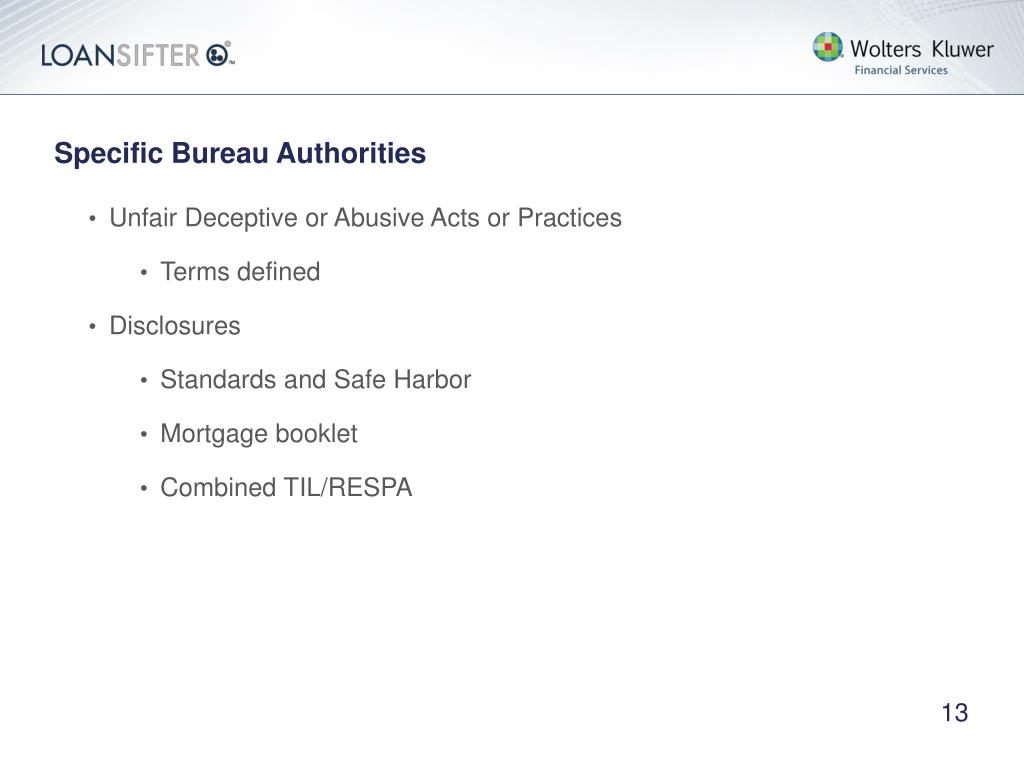This screenshot has width=1024, height=768.
Task: Select the Specific Bureau Authorities title
Action: [240, 153]
